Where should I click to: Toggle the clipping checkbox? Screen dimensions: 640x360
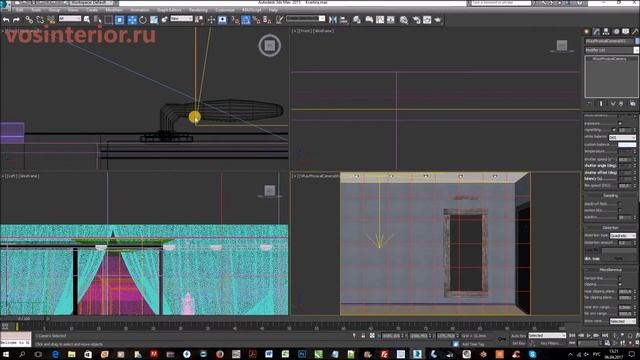pyautogui.click(x=620, y=284)
